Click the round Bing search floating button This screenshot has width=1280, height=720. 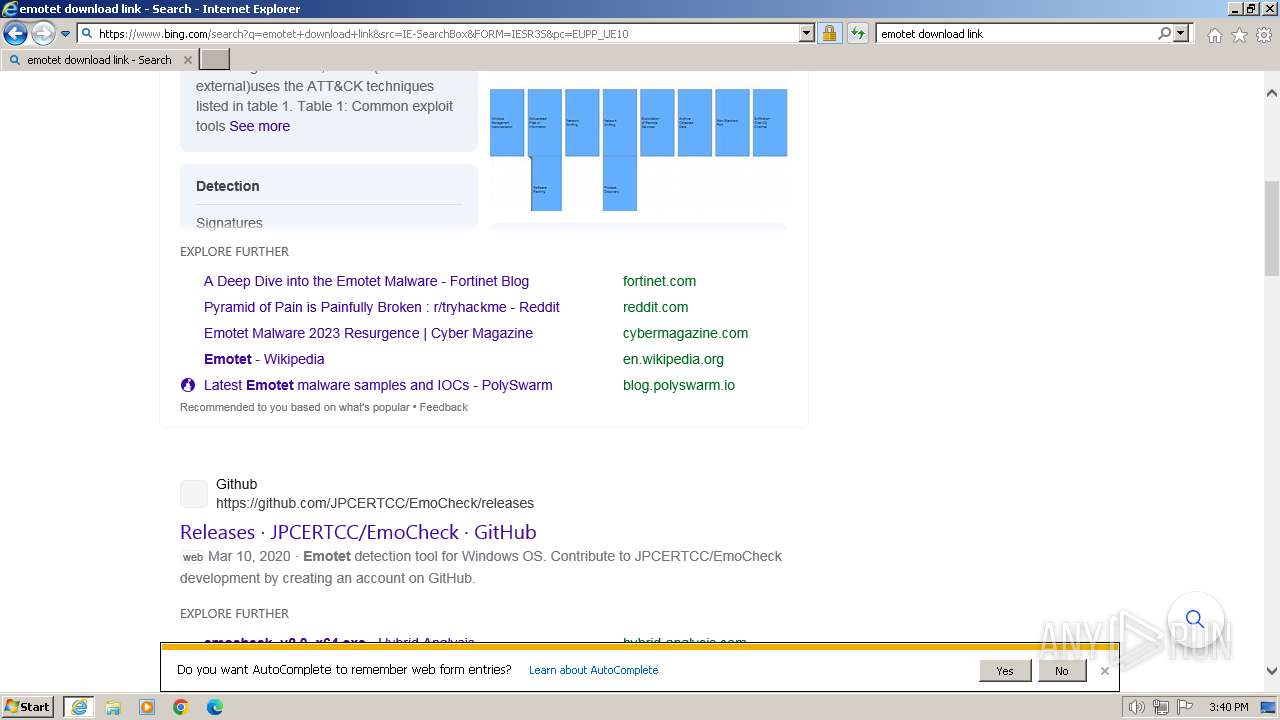point(1195,619)
